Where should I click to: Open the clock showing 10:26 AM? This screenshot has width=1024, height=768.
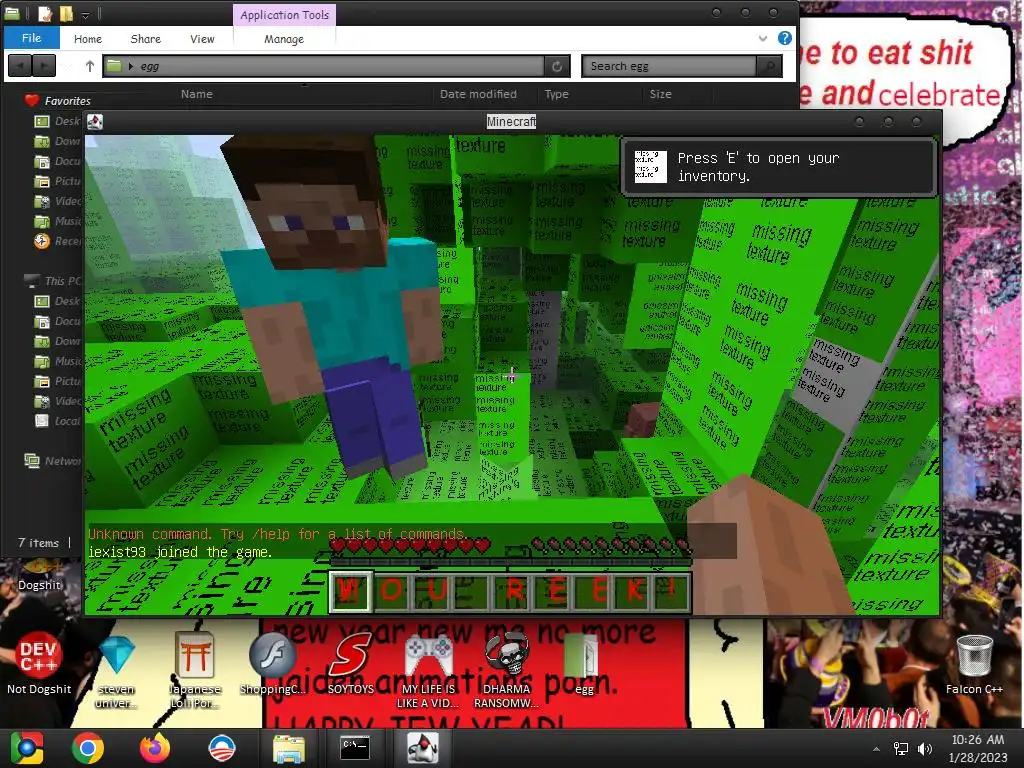click(x=978, y=748)
